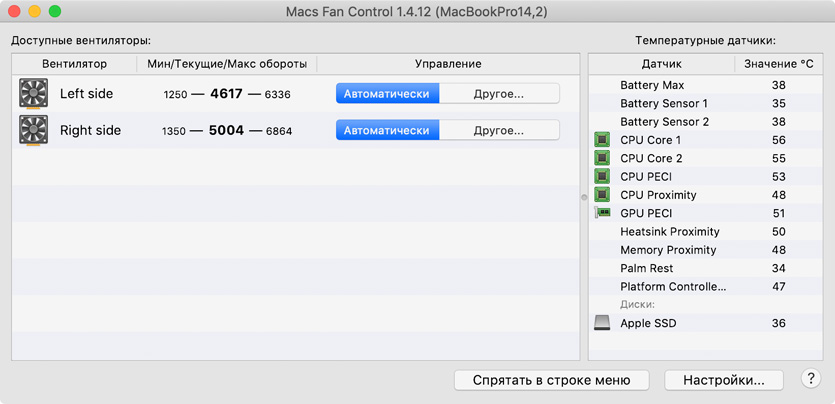Open the Настройки... button
The height and width of the screenshot is (404, 835).
[x=723, y=380]
